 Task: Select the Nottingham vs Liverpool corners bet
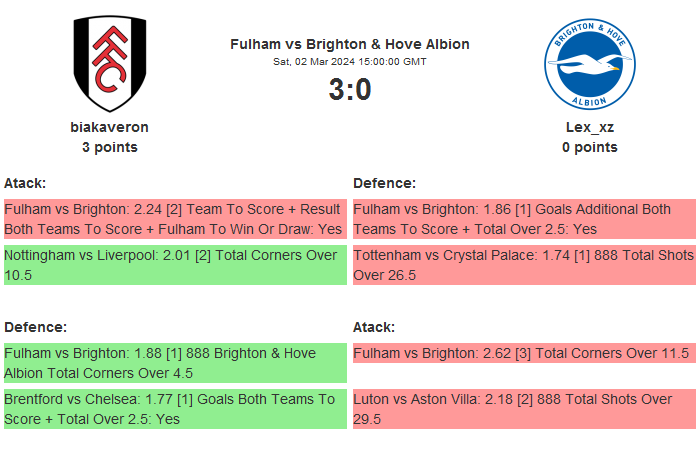pos(175,264)
